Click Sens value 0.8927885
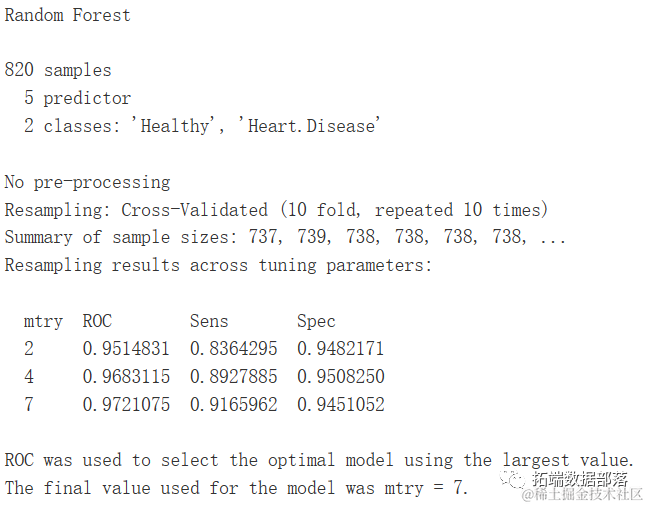 [233, 376]
